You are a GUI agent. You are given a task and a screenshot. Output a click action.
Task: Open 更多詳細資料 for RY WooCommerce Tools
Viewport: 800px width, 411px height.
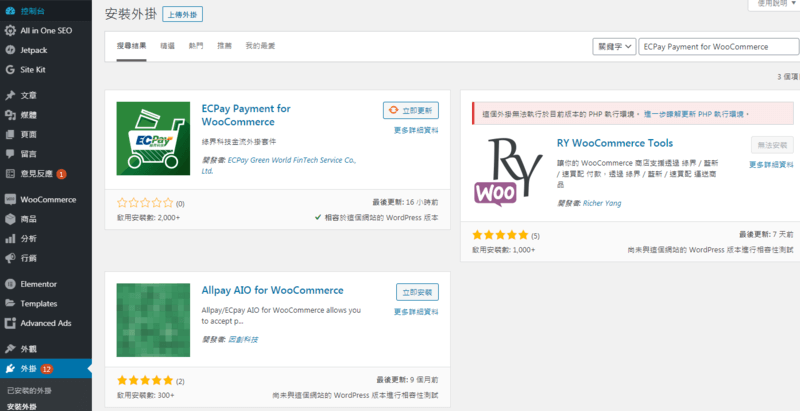point(770,165)
